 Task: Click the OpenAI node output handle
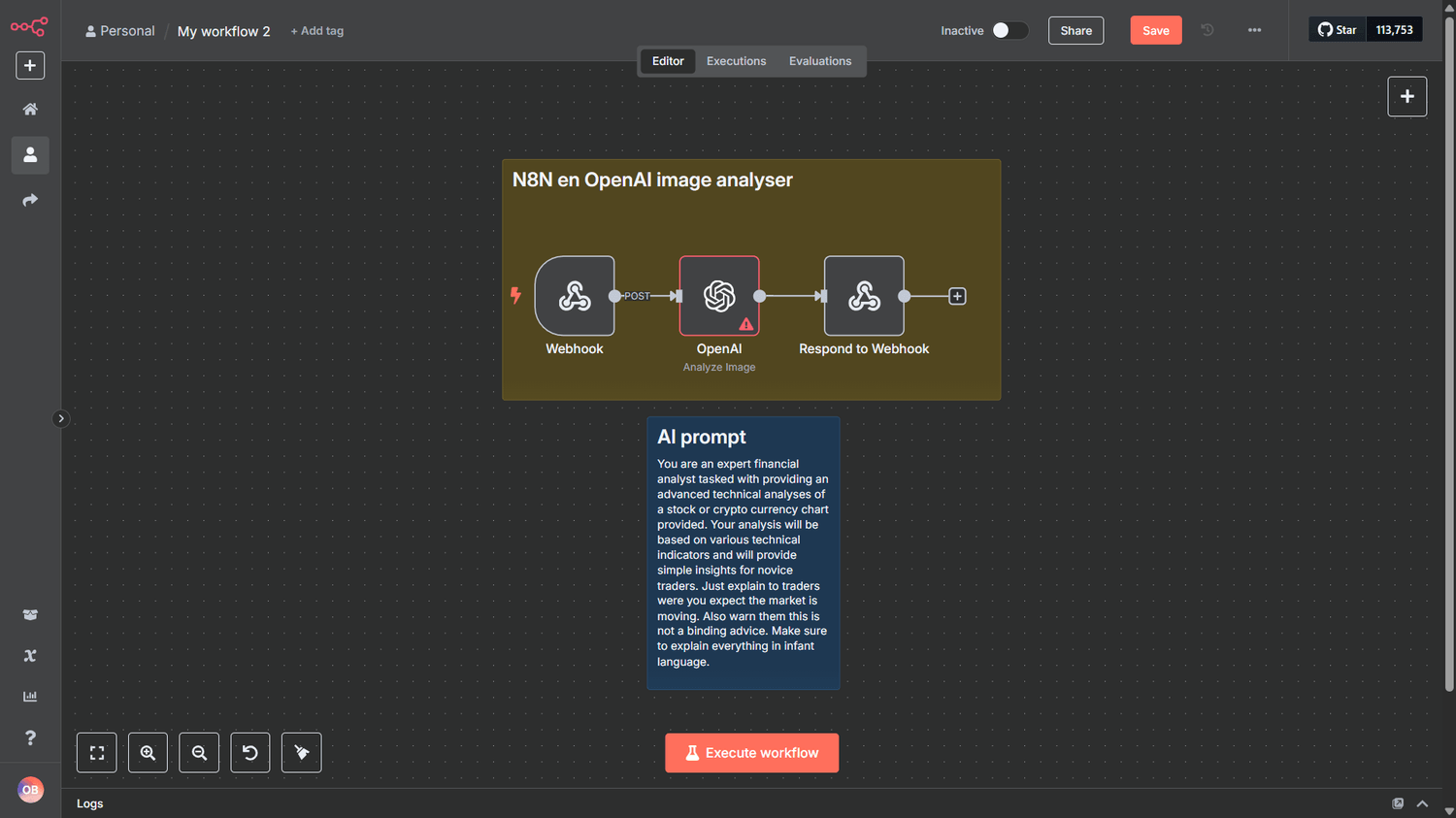(x=759, y=296)
